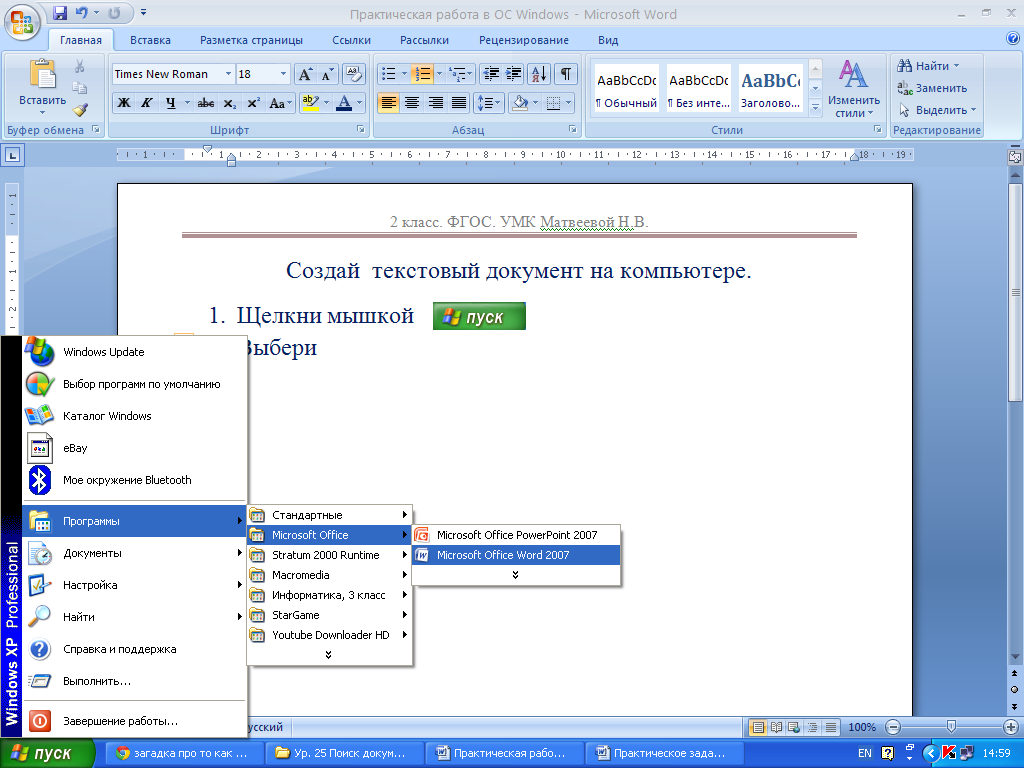Toggle underline (Ч) formatting
This screenshot has height=768, width=1024.
pyautogui.click(x=170, y=103)
